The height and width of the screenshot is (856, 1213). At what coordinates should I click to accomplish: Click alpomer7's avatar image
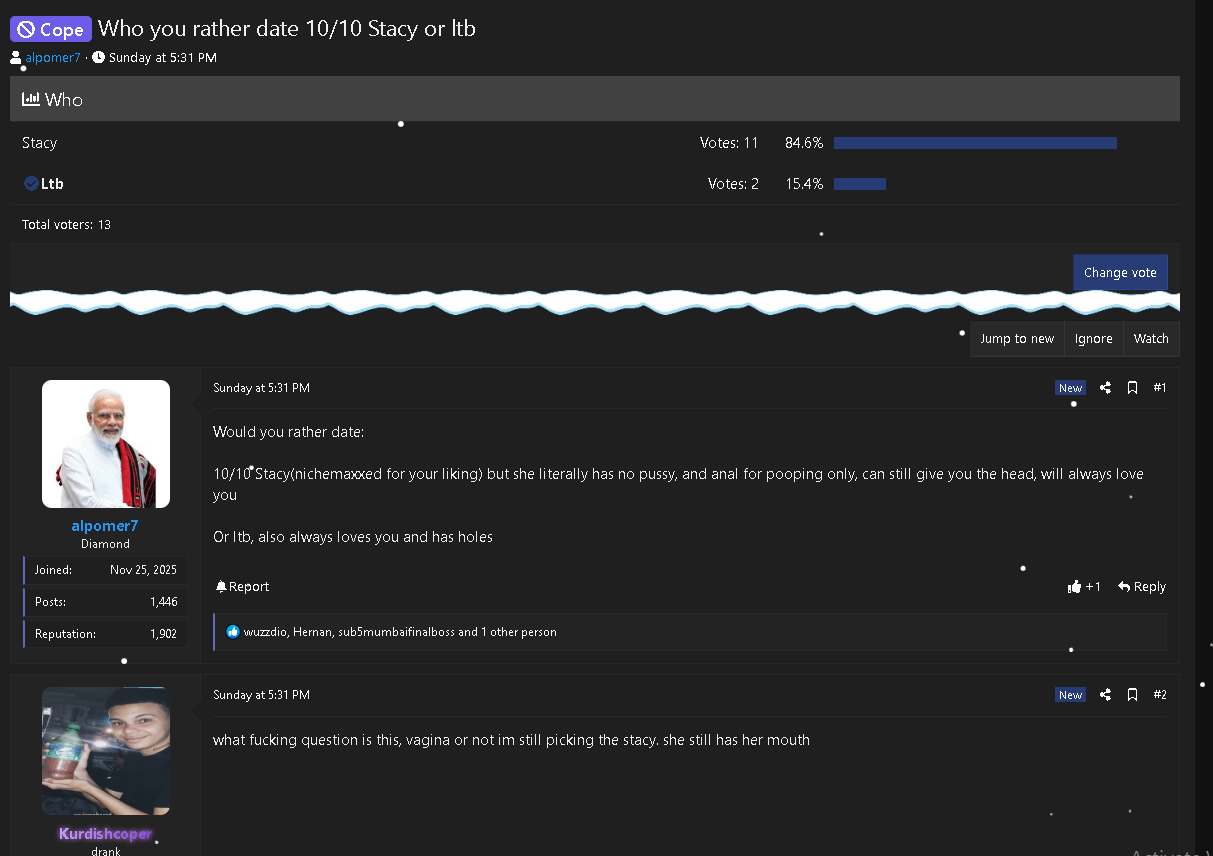click(106, 444)
